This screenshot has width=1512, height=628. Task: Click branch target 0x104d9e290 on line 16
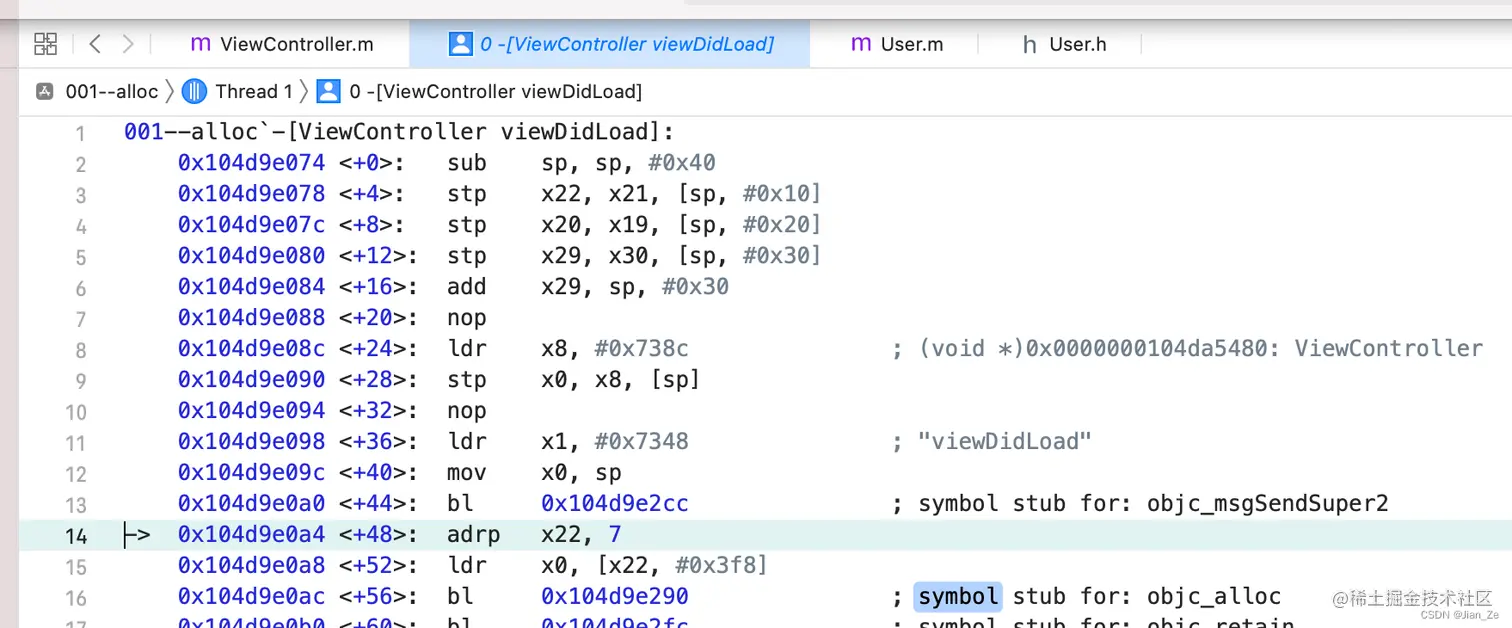pos(615,597)
